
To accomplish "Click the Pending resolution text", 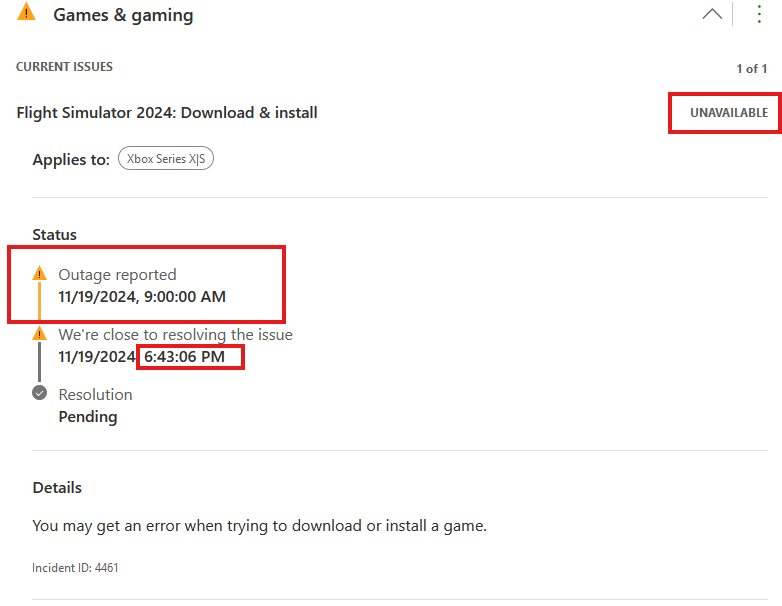I will tap(88, 417).
